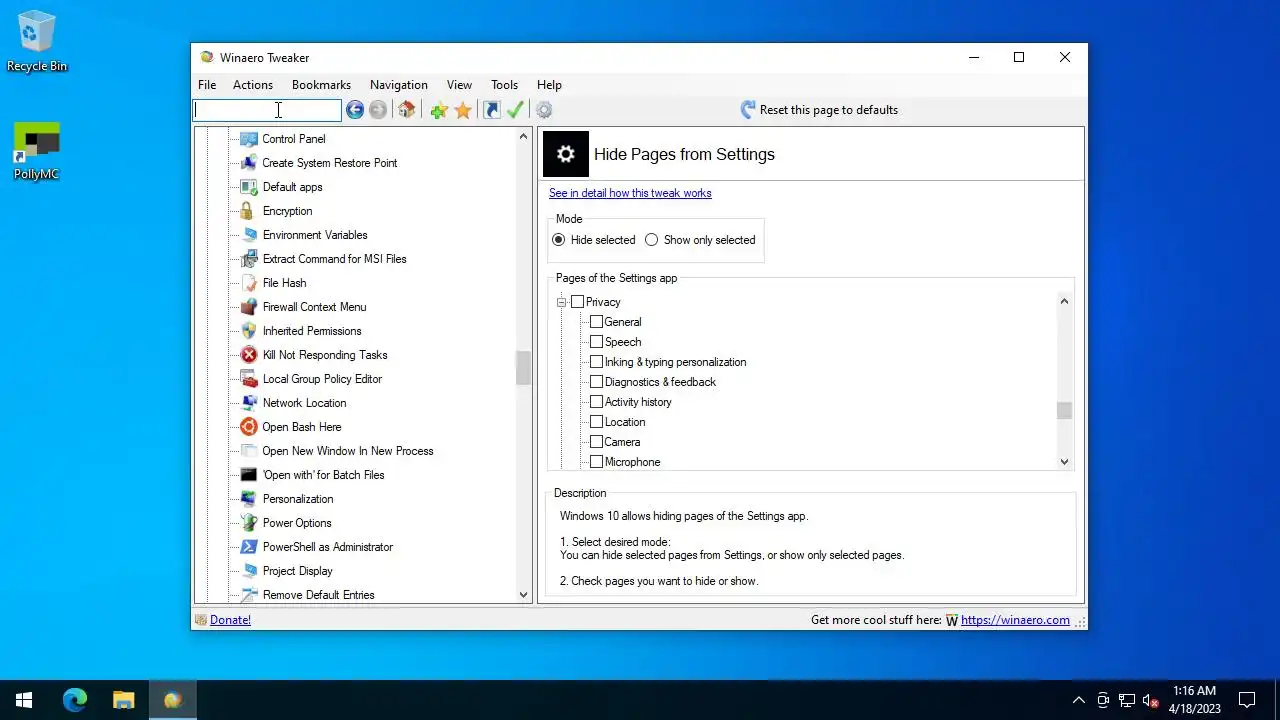Check the Microphone page checkbox
1280x720 pixels.
click(596, 462)
